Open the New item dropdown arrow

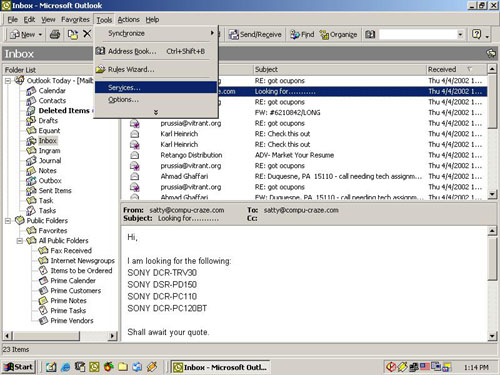click(40, 34)
